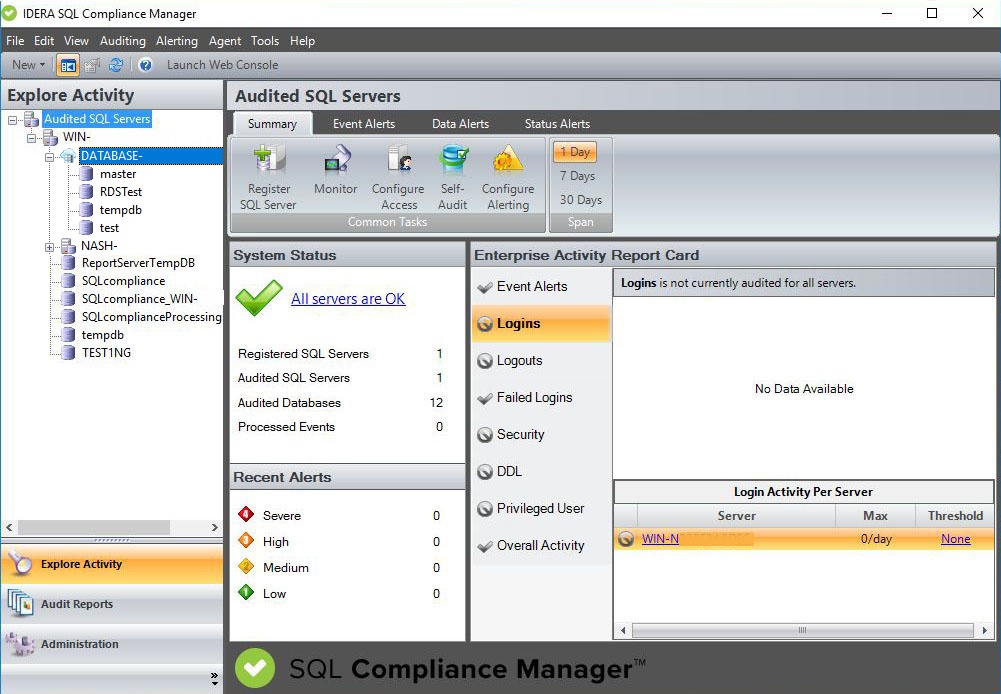Viewport: 1001px width, 694px height.
Task: Click the DATABASE- cloud instance icon
Action: click(68, 156)
